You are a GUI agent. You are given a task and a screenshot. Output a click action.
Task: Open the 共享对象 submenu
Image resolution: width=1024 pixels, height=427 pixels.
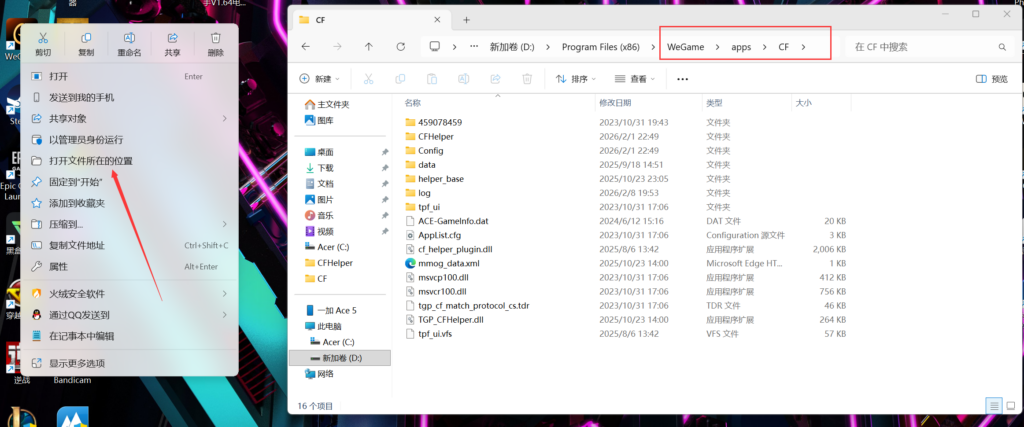click(x=129, y=119)
